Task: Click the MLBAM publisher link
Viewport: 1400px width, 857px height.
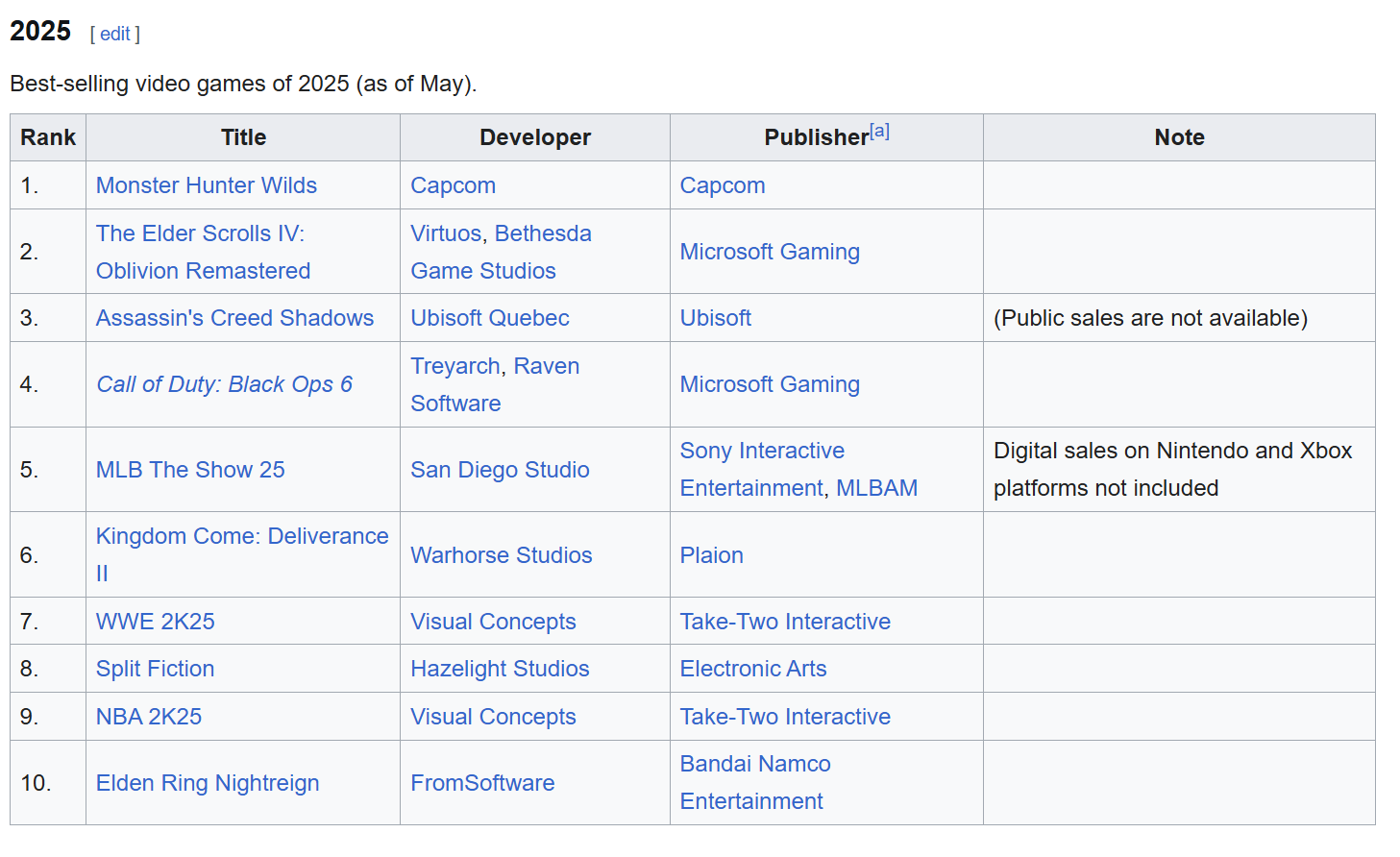Action: coord(876,488)
